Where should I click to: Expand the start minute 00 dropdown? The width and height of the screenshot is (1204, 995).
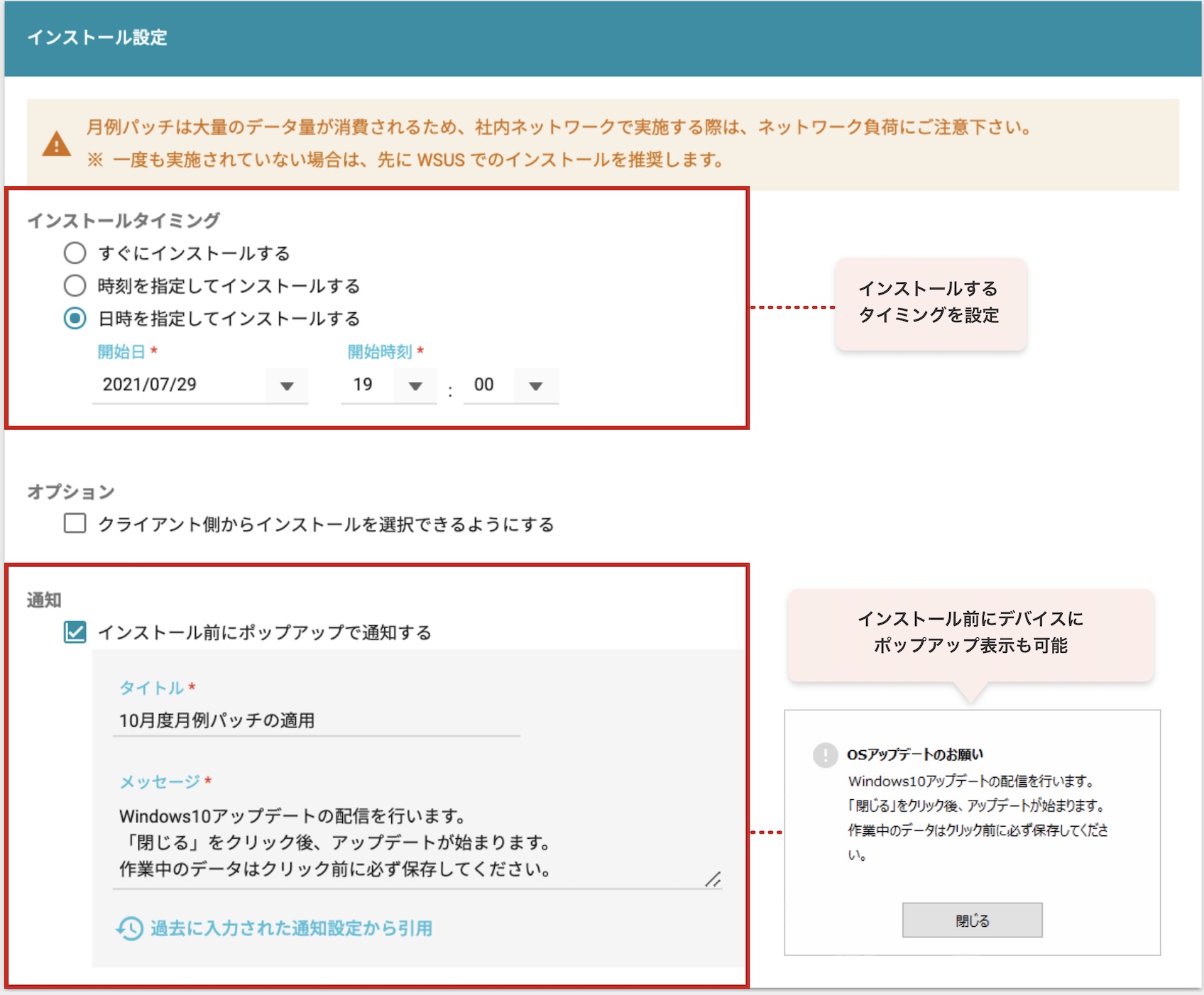(536, 386)
